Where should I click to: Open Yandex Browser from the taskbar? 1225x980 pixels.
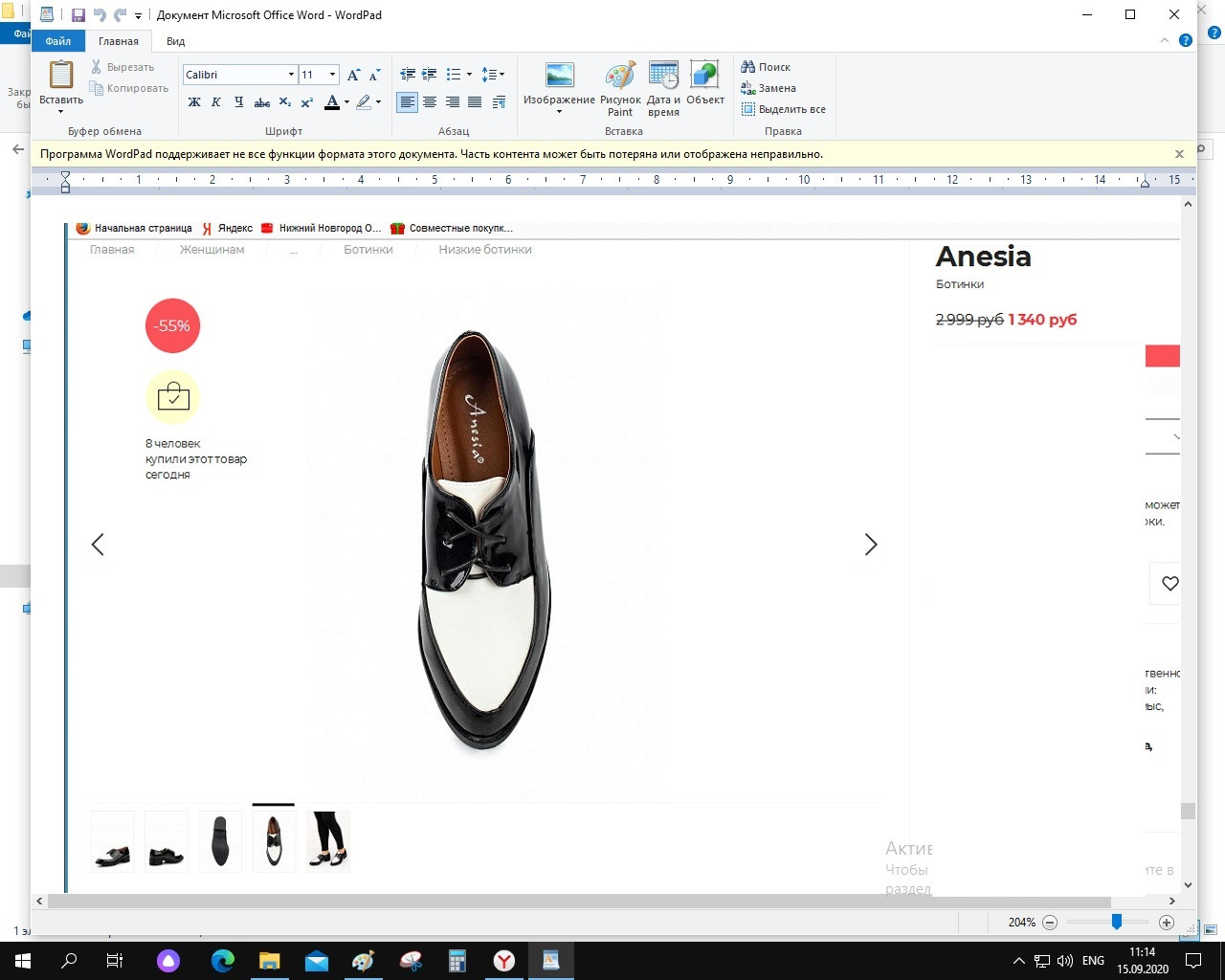(504, 961)
